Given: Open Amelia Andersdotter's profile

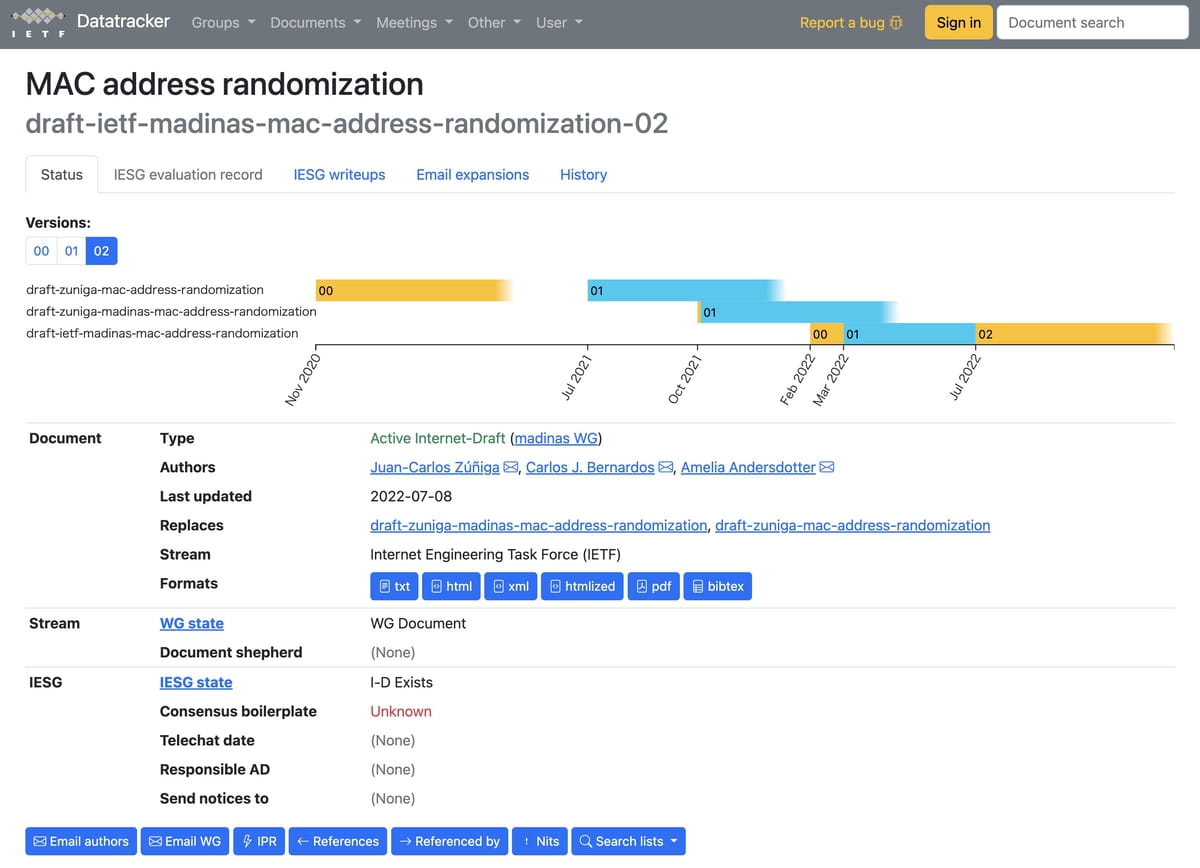Looking at the screenshot, I should (748, 467).
